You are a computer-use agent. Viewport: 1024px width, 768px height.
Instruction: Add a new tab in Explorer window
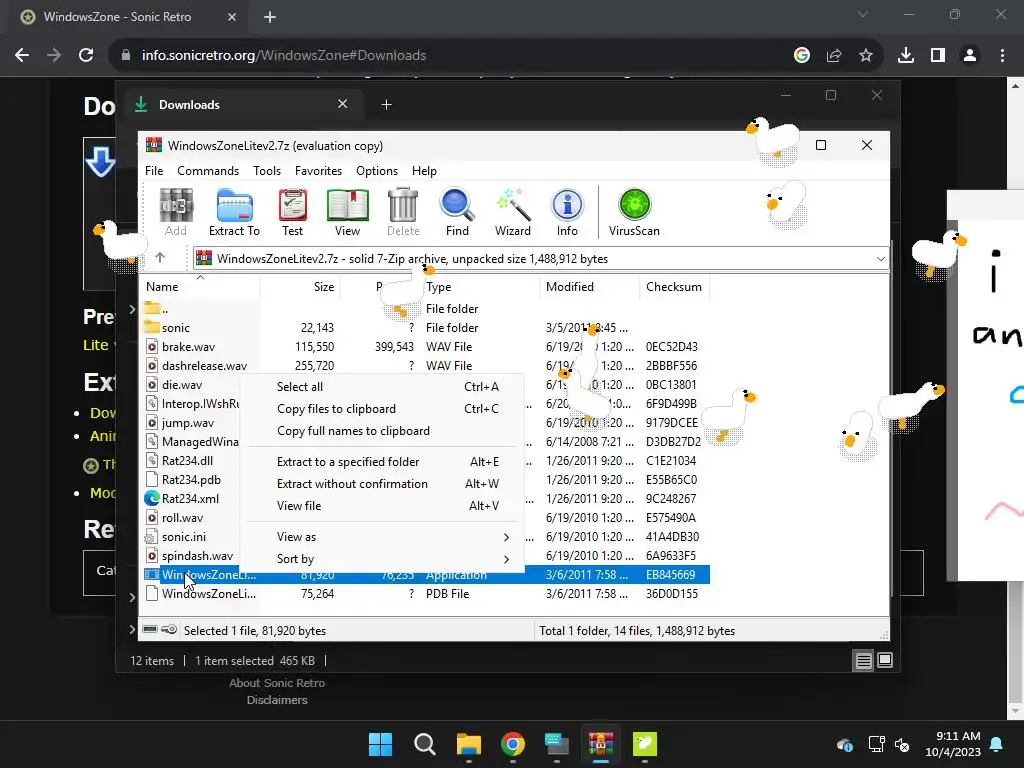(386, 104)
